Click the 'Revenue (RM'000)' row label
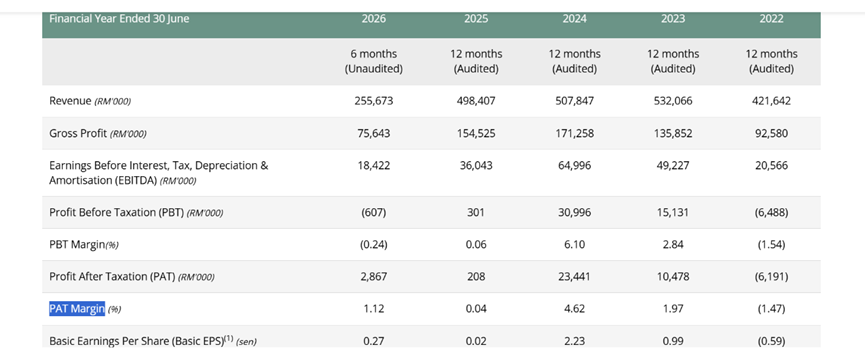The width and height of the screenshot is (865, 364). pos(90,101)
